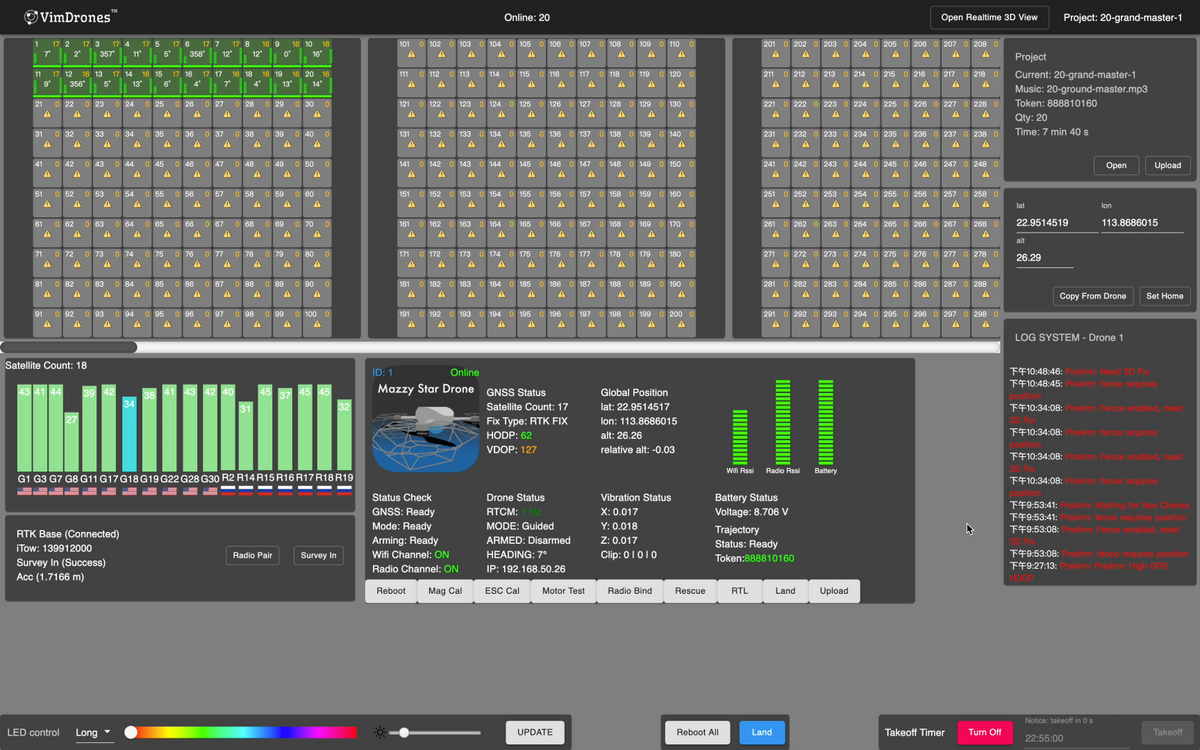The image size is (1200, 750).
Task: Trigger RTL for the drone
Action: coord(739,591)
